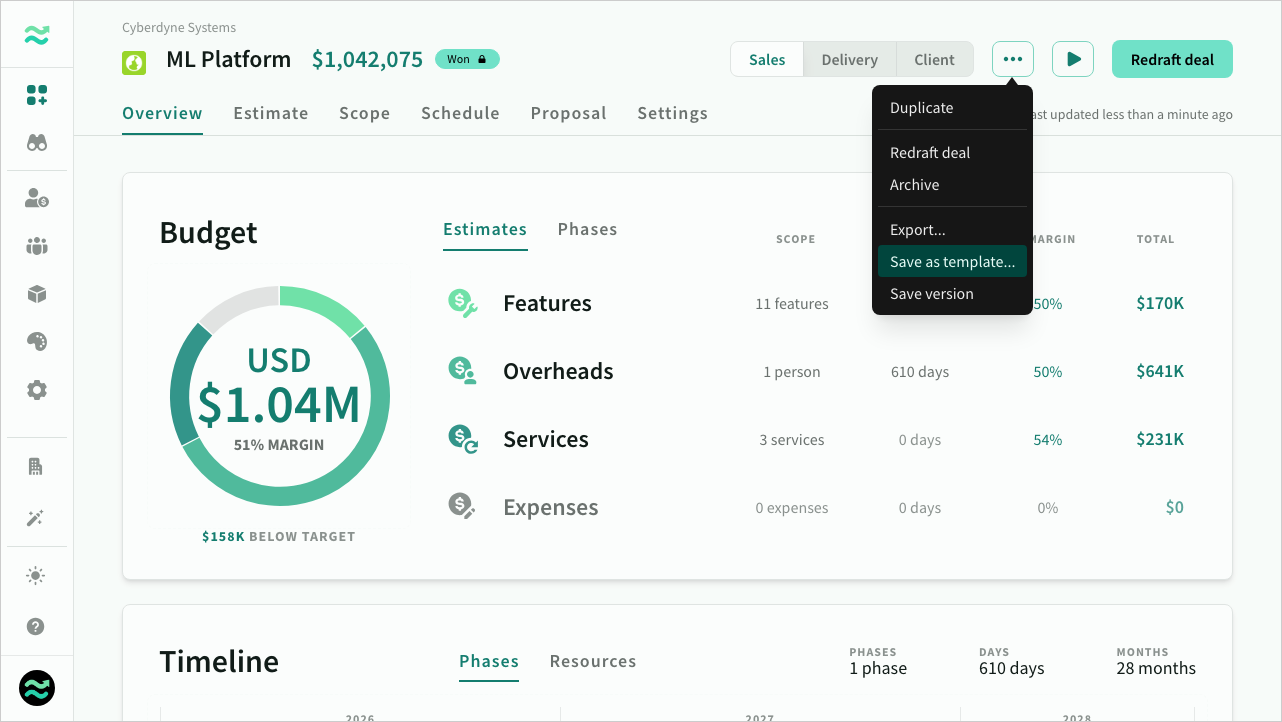Open the binoculars icon in sidebar
The width and height of the screenshot is (1282, 722).
click(37, 143)
